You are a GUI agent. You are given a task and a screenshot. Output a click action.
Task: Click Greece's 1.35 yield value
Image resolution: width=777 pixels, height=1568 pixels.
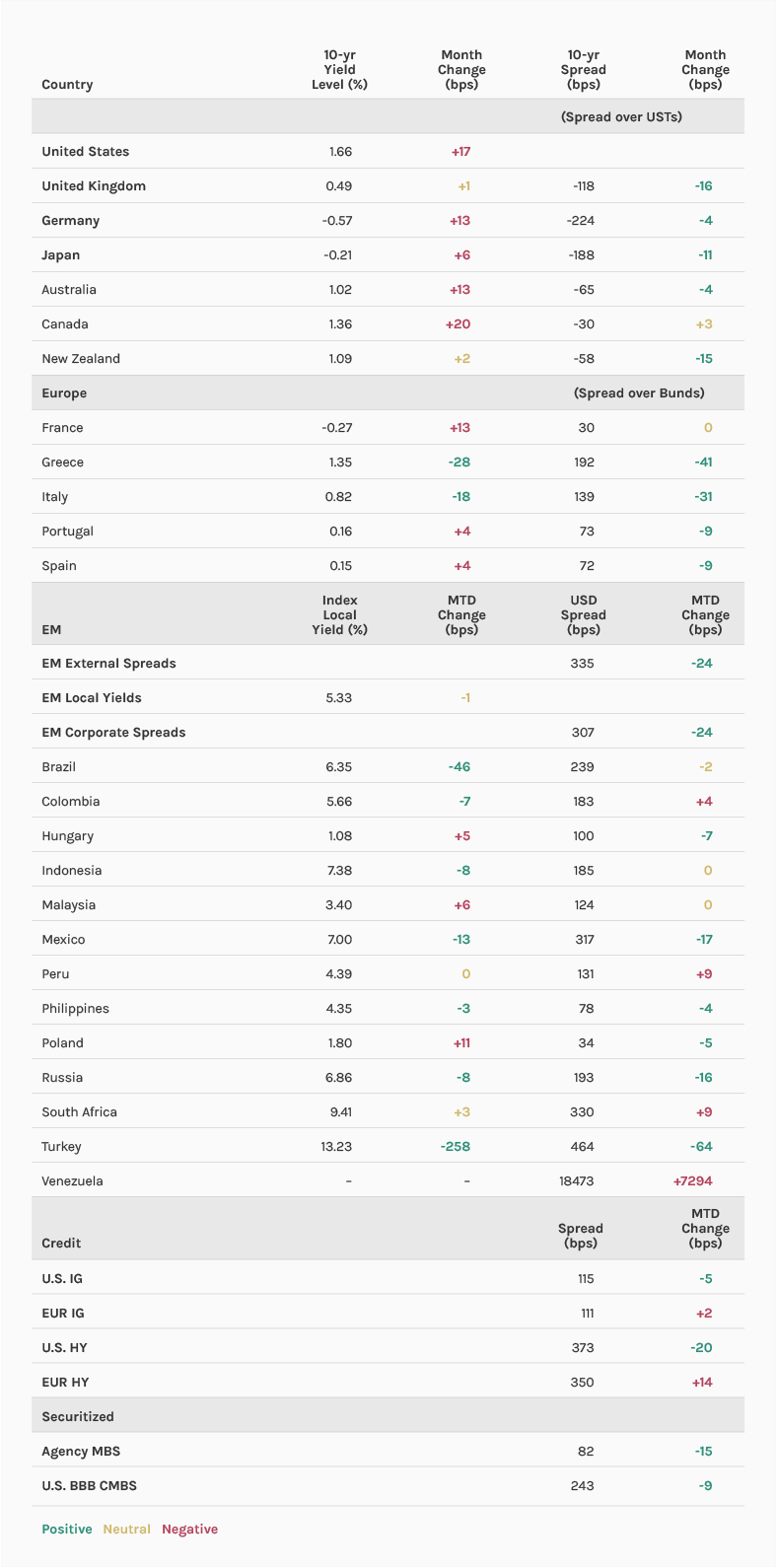click(x=338, y=463)
